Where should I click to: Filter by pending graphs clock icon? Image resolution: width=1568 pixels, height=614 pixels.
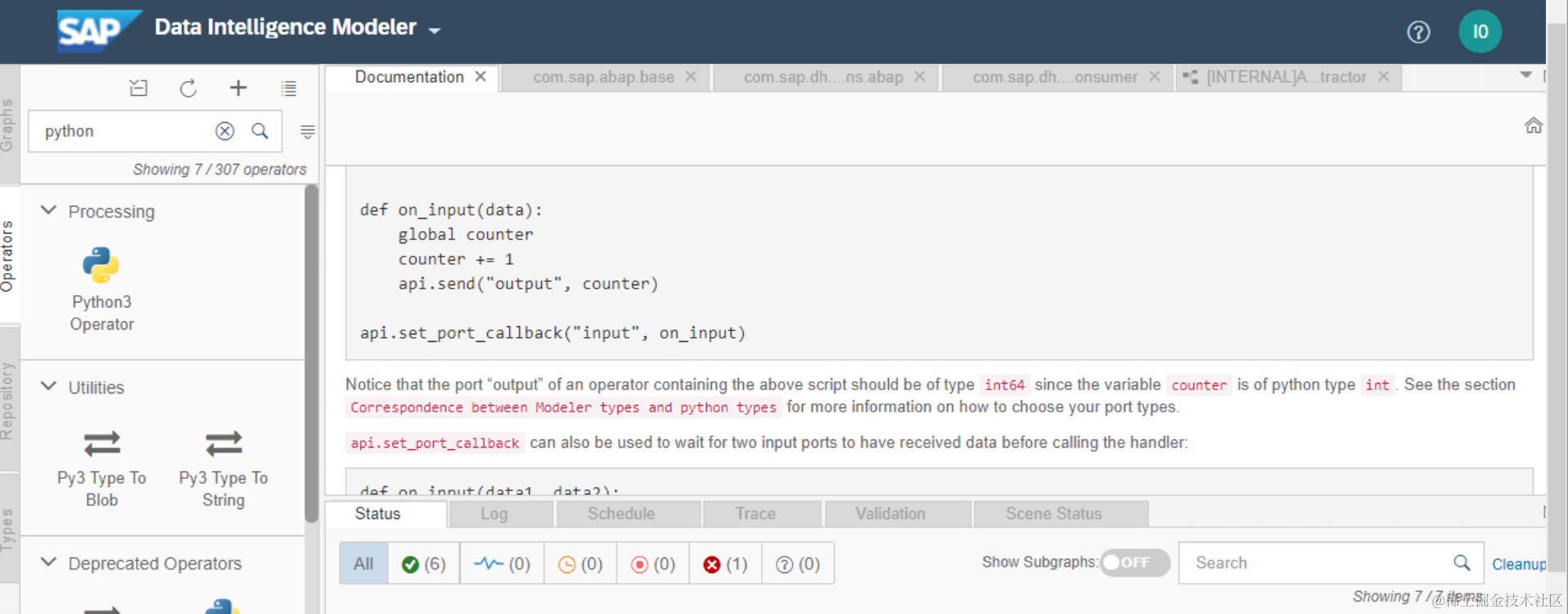[580, 563]
